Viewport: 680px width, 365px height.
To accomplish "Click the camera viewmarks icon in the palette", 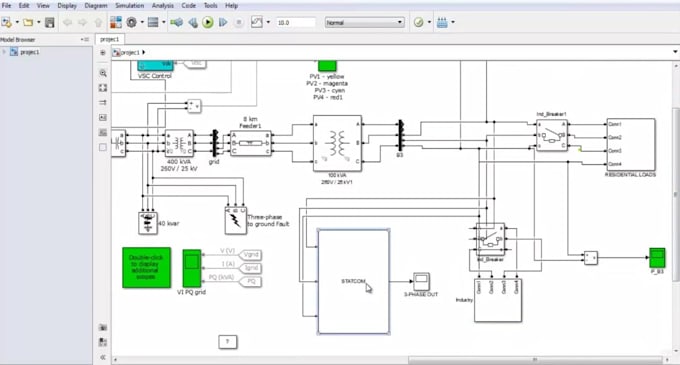I will (103, 328).
